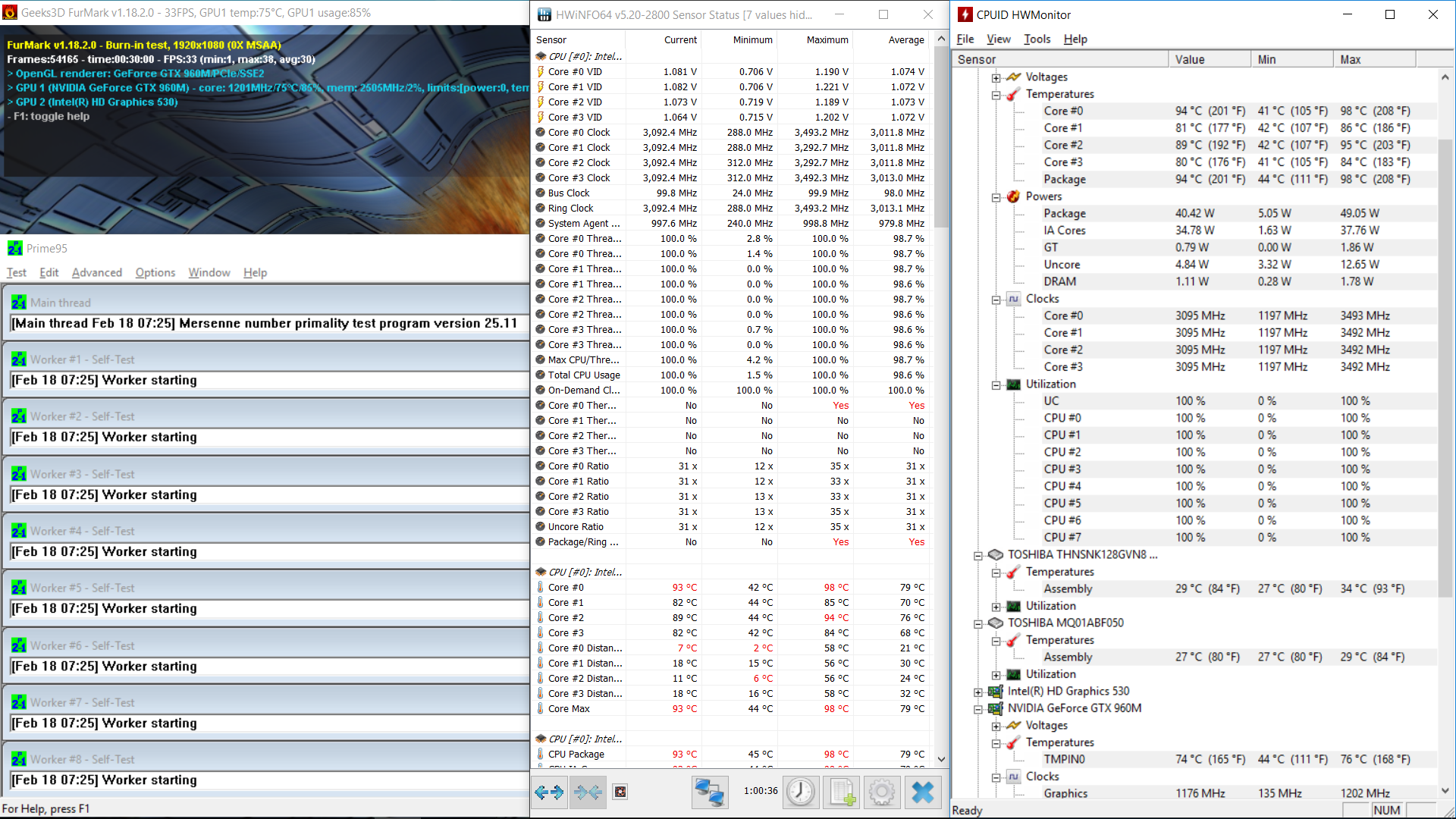Collapse the TOSHIBA THNSNK128GVN8 node
This screenshot has height=819, width=1456.
pos(978,555)
